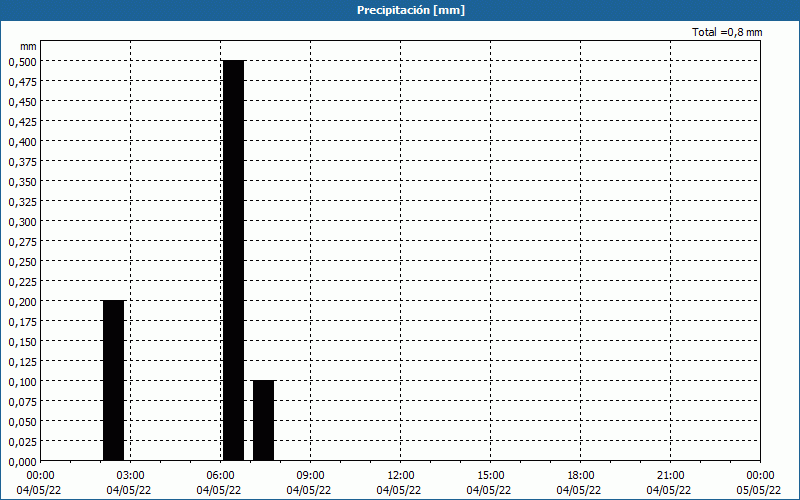This screenshot has width=800, height=500.
Task: Pick the 0,275 axis tick label
Action: click(22, 242)
